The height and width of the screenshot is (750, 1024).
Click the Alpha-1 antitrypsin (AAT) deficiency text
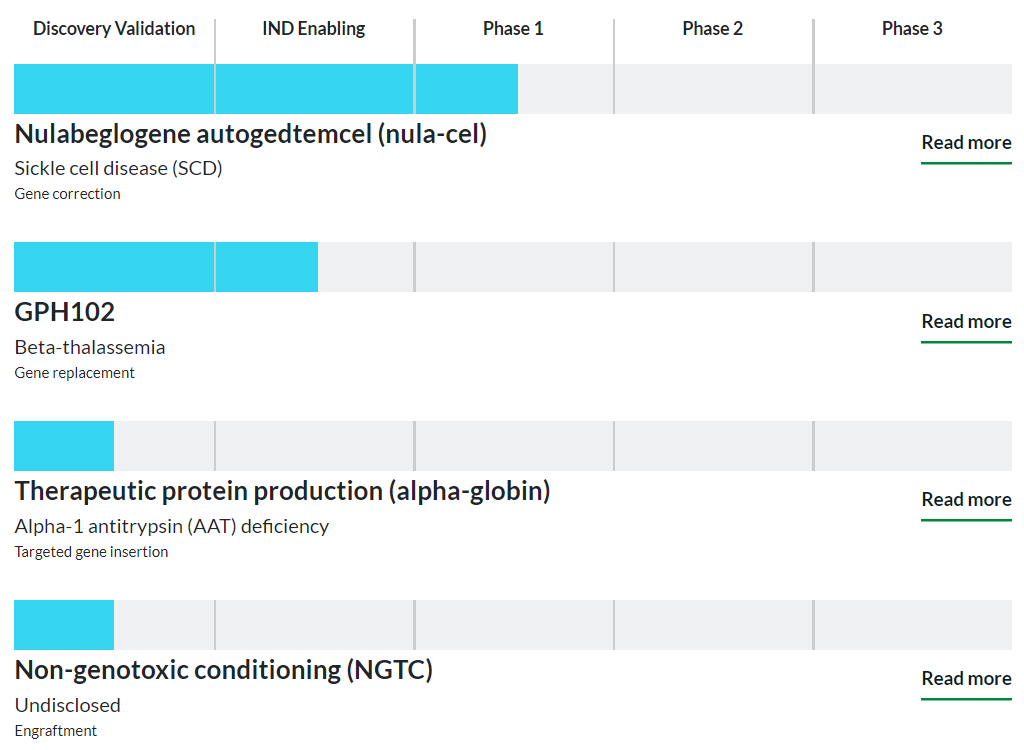(172, 526)
